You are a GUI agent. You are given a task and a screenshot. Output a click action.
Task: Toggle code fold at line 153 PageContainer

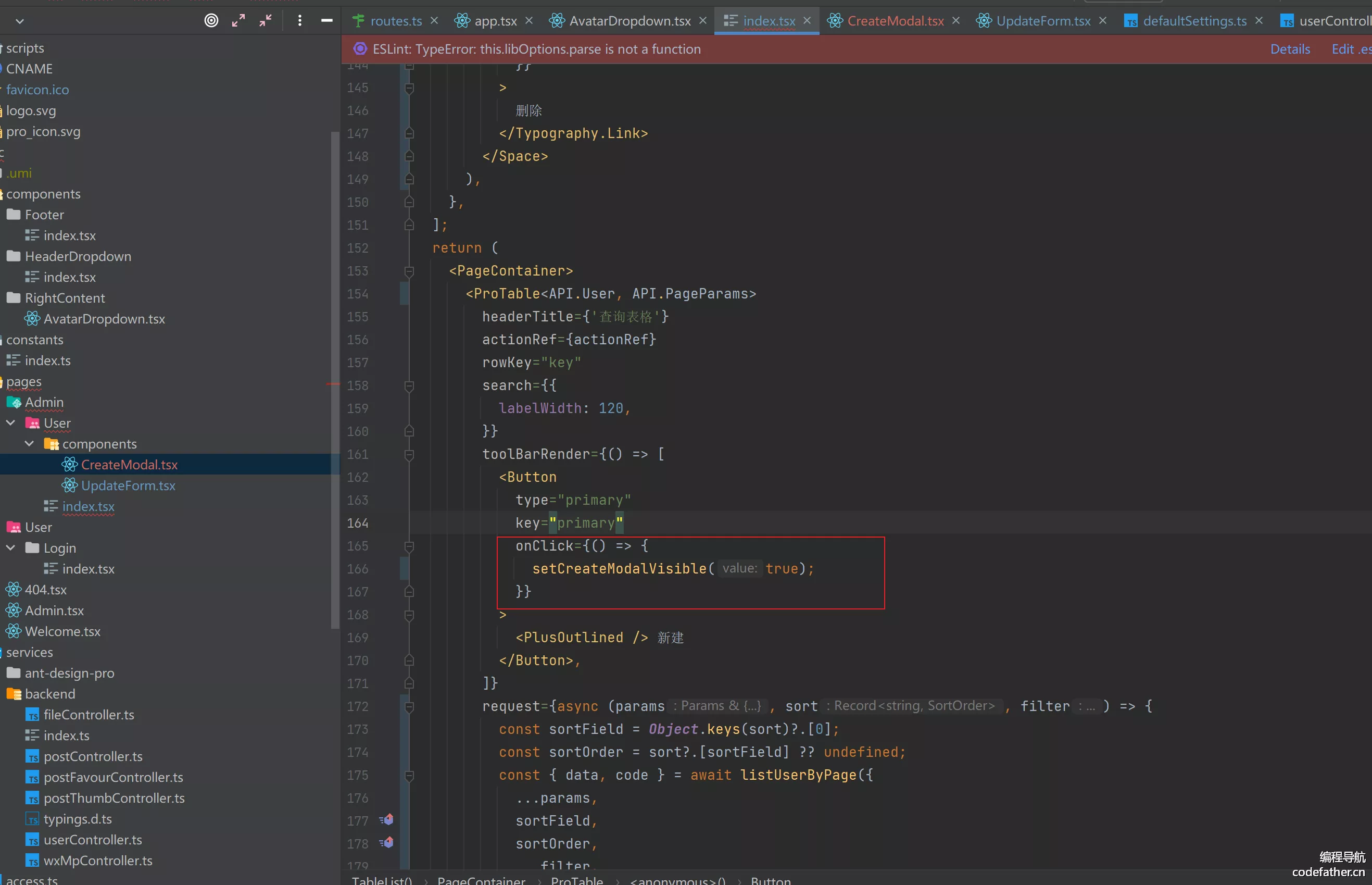coord(409,271)
